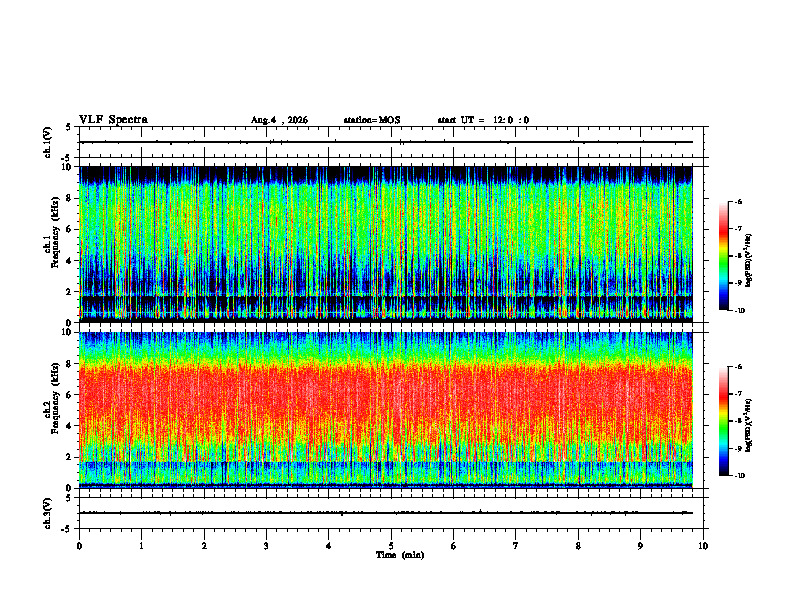Click the ch.2 color scale 'log(PSD)' units label
The width and height of the screenshot is (792, 612).
click(x=749, y=426)
